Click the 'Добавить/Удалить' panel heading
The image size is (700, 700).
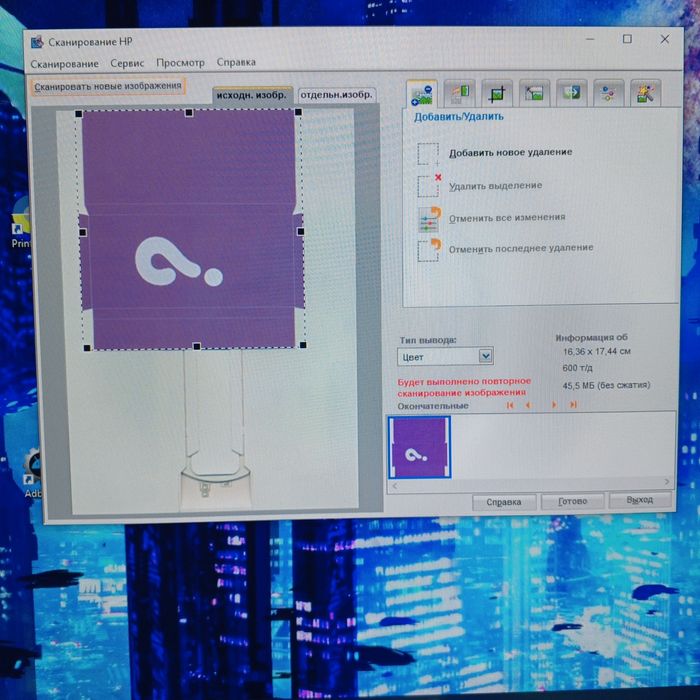[x=459, y=117]
